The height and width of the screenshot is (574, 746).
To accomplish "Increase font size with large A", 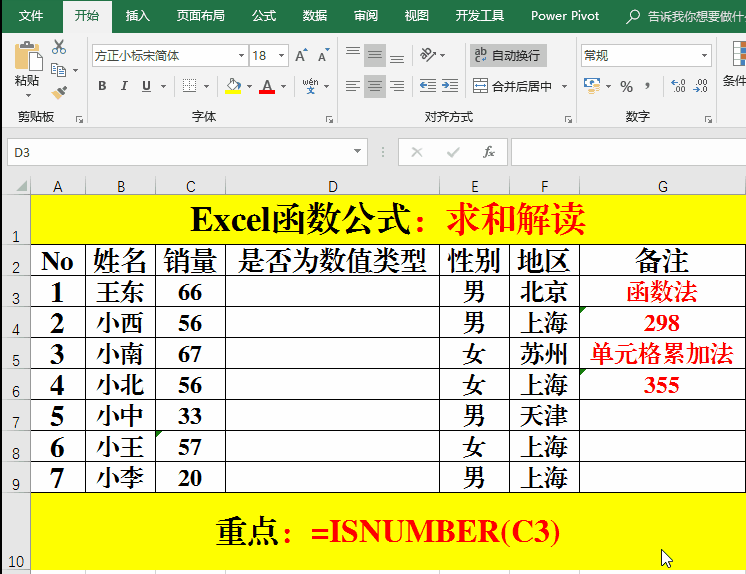I will click(x=301, y=56).
